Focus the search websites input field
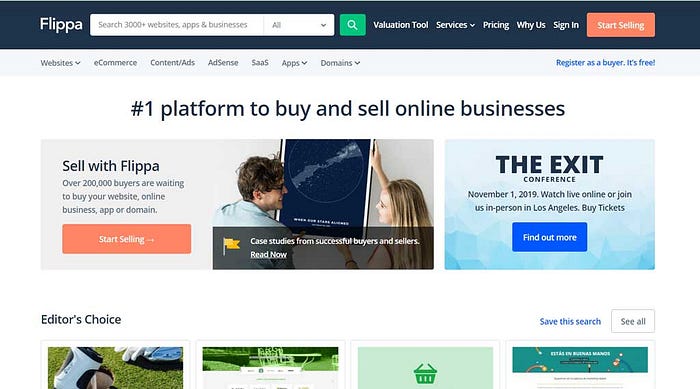Screen dimensions: 700x389 pos(177,25)
